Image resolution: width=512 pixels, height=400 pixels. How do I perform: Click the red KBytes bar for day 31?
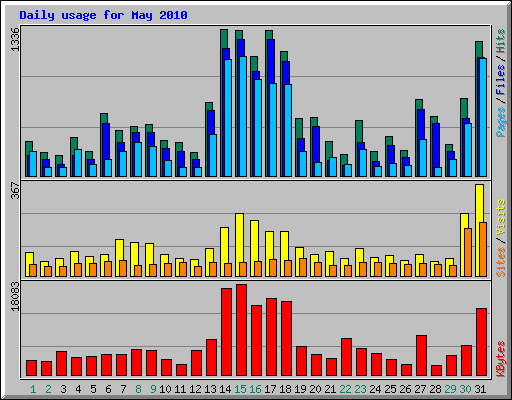pos(482,342)
